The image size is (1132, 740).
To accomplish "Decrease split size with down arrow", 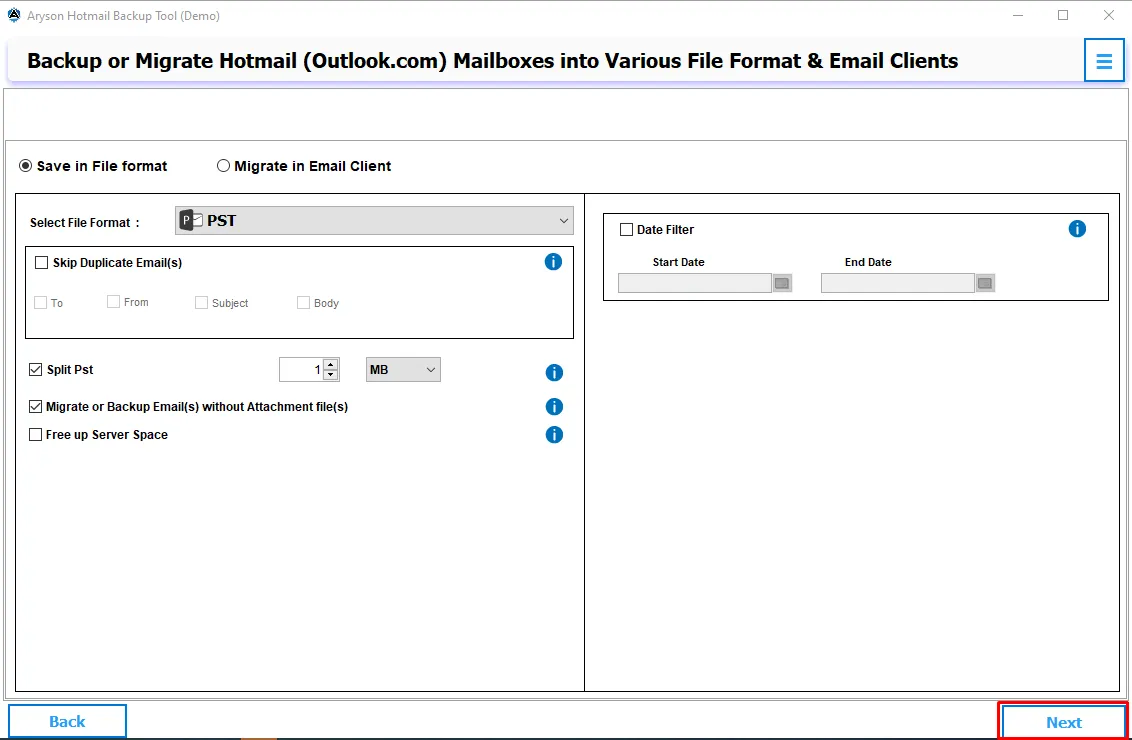I will coord(331,375).
